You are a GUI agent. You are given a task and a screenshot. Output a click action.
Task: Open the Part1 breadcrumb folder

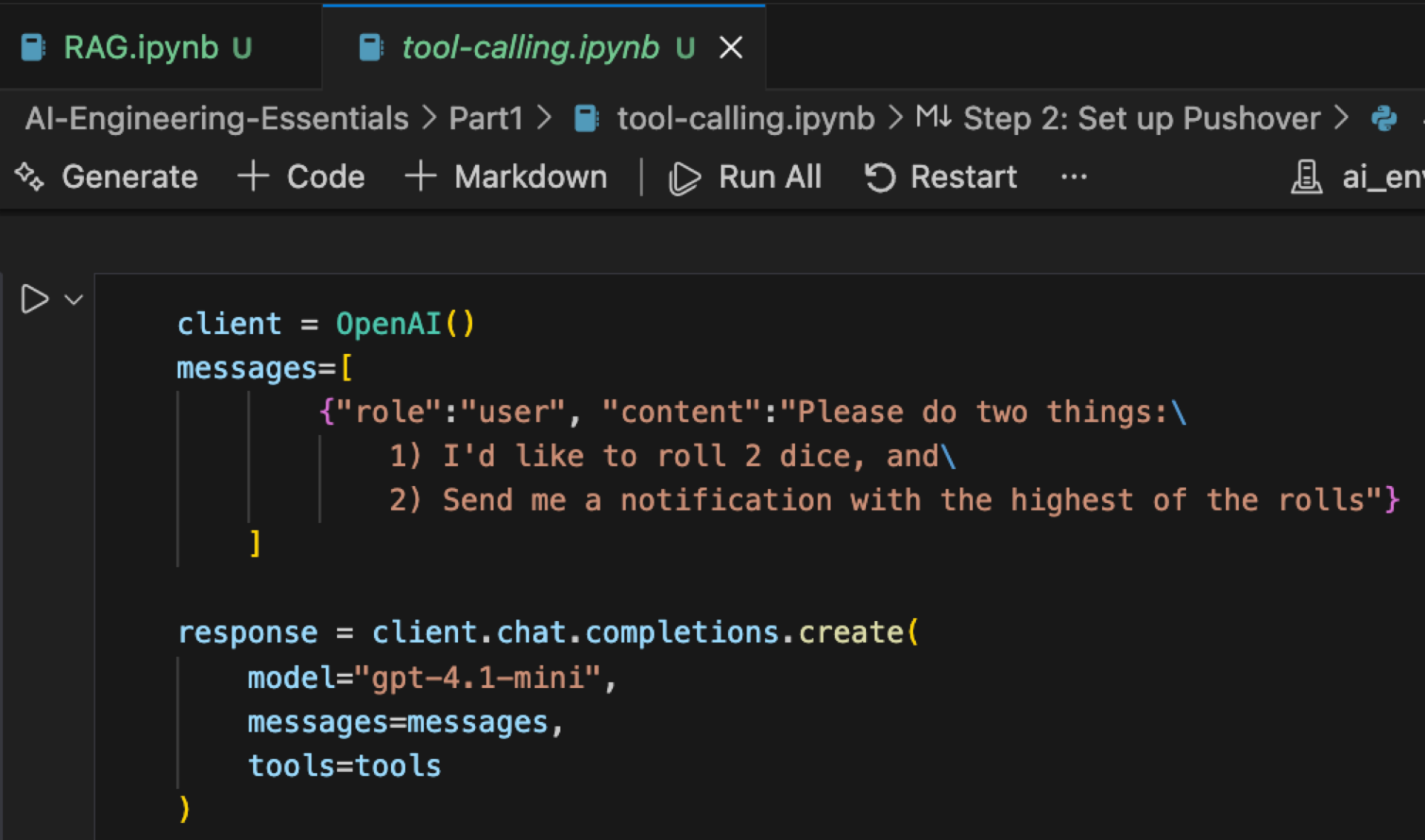coord(486,119)
